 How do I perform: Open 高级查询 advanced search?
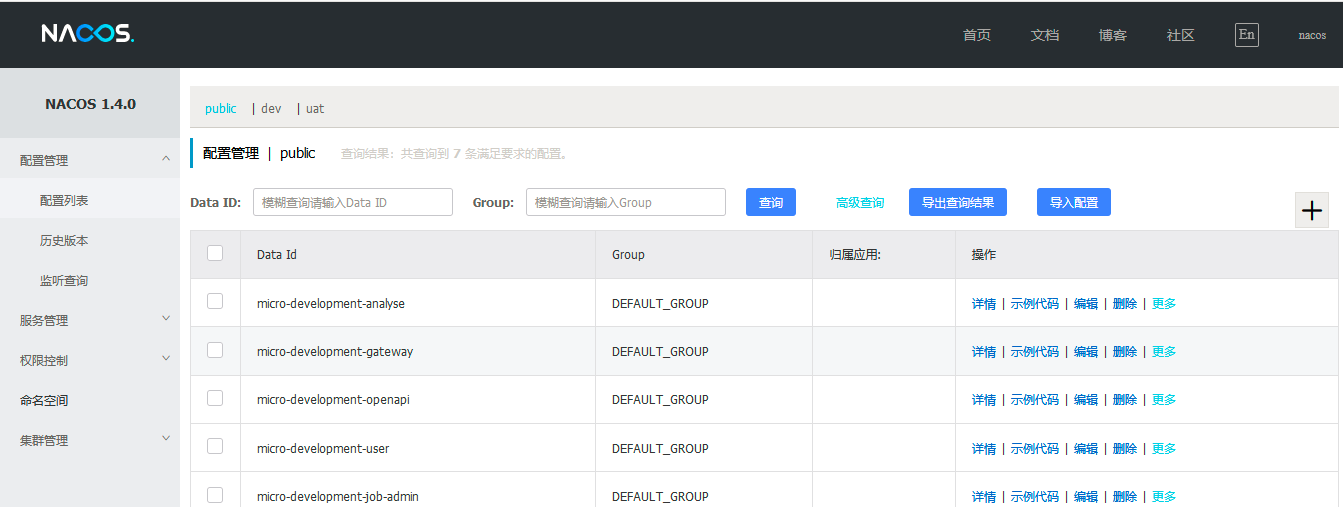860,203
